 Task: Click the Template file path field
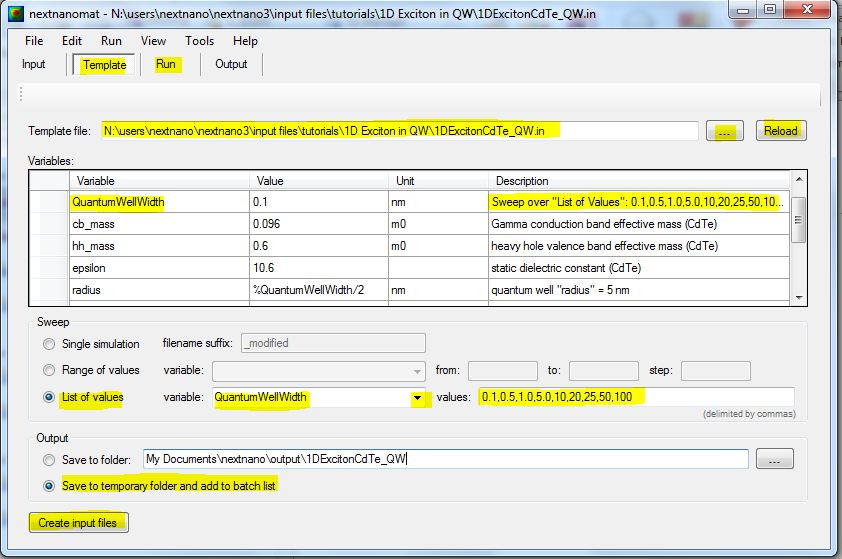click(x=398, y=131)
